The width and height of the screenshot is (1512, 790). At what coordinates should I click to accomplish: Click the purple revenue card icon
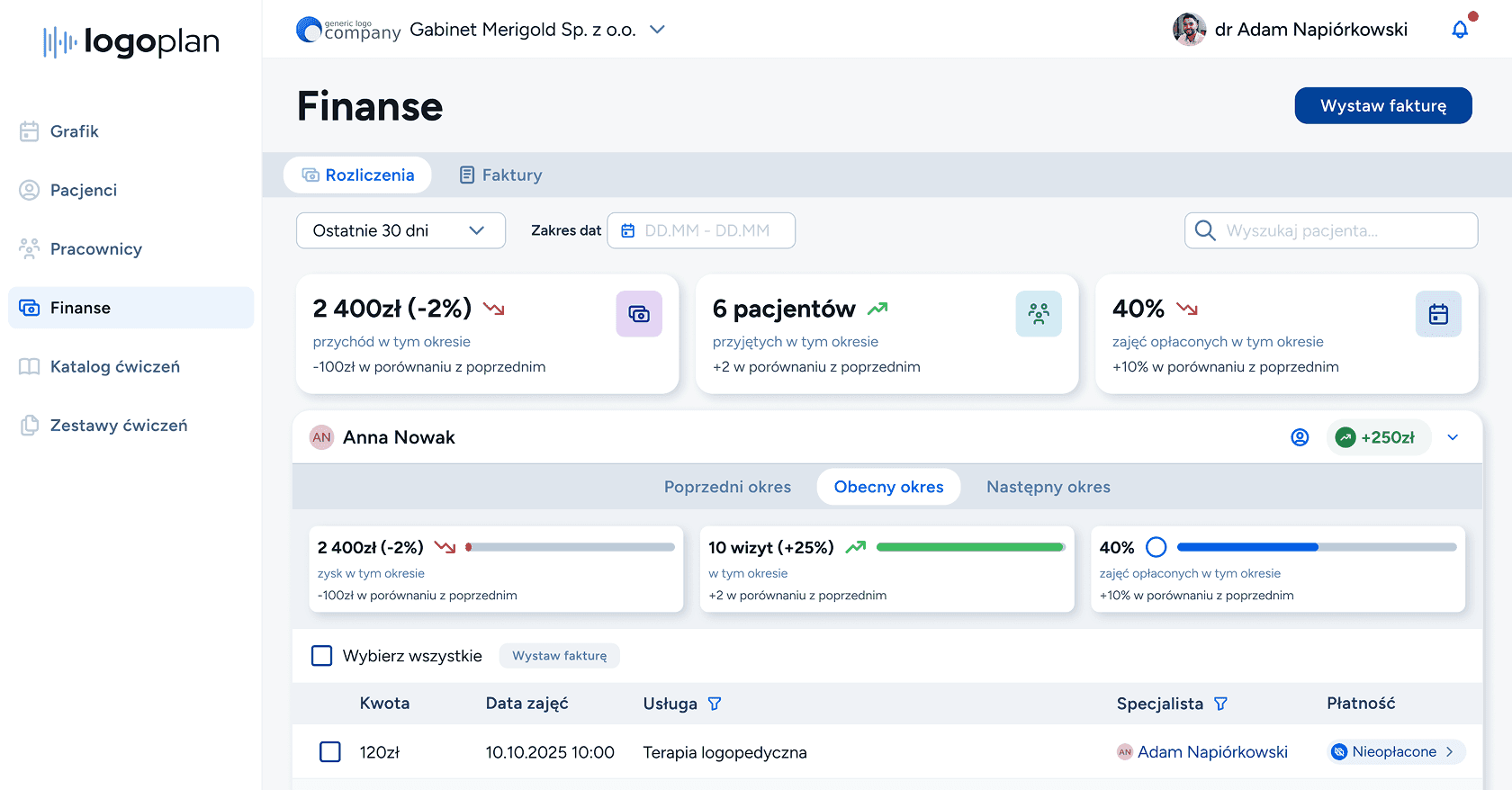coord(639,314)
